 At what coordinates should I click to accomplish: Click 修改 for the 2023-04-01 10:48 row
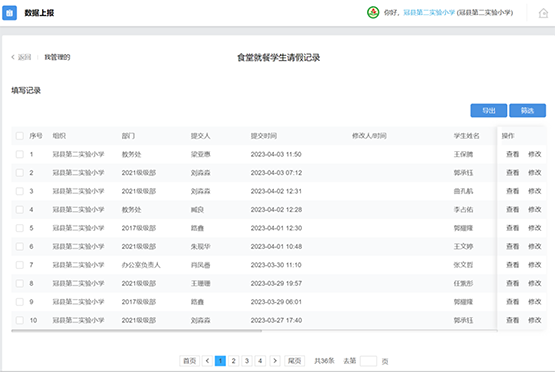[534, 246]
